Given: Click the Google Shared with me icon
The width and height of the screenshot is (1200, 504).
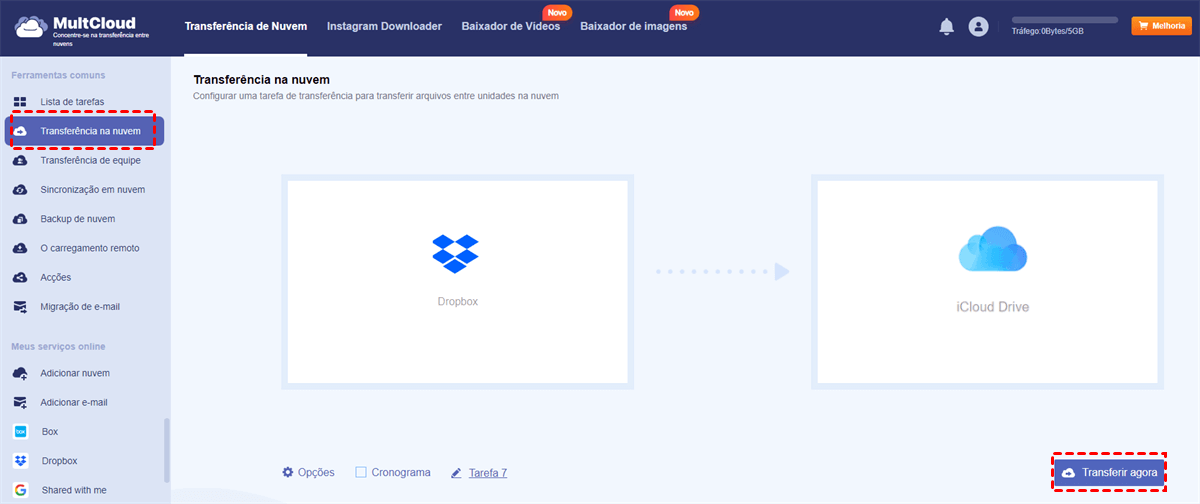Looking at the screenshot, I should click(20, 490).
